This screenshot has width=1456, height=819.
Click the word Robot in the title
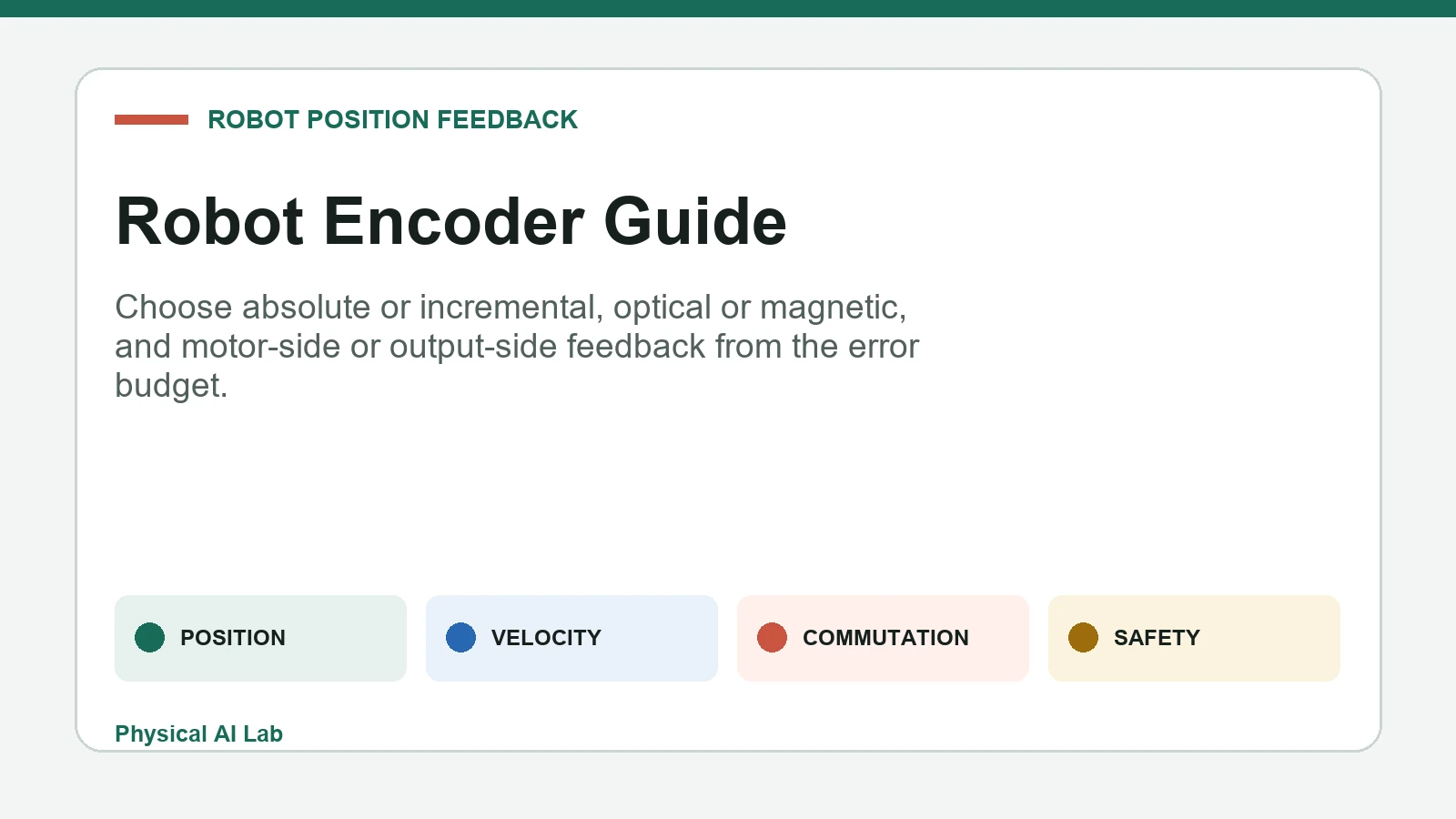[210, 221]
